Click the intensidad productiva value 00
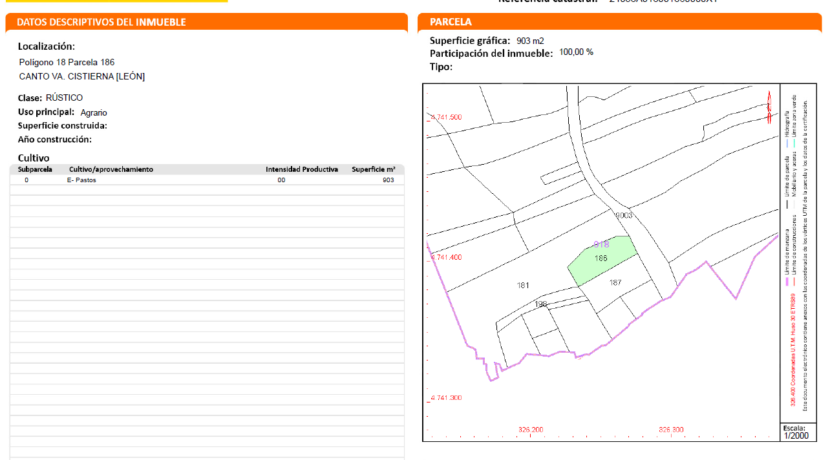This screenshot has height=460, width=830. click(x=281, y=180)
